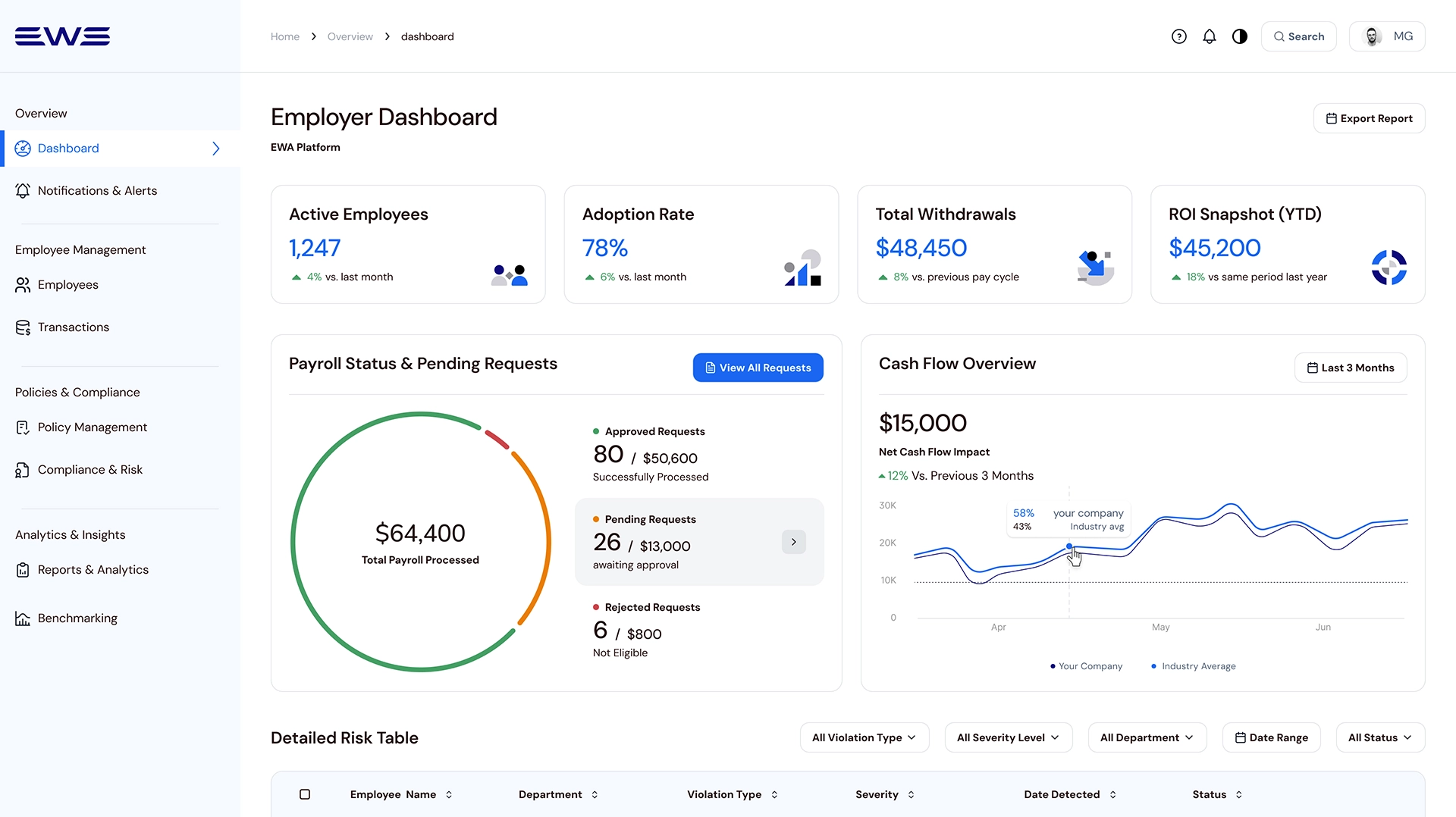The image size is (1456, 817).
Task: Open Transactions in the sidebar
Action: [73, 327]
